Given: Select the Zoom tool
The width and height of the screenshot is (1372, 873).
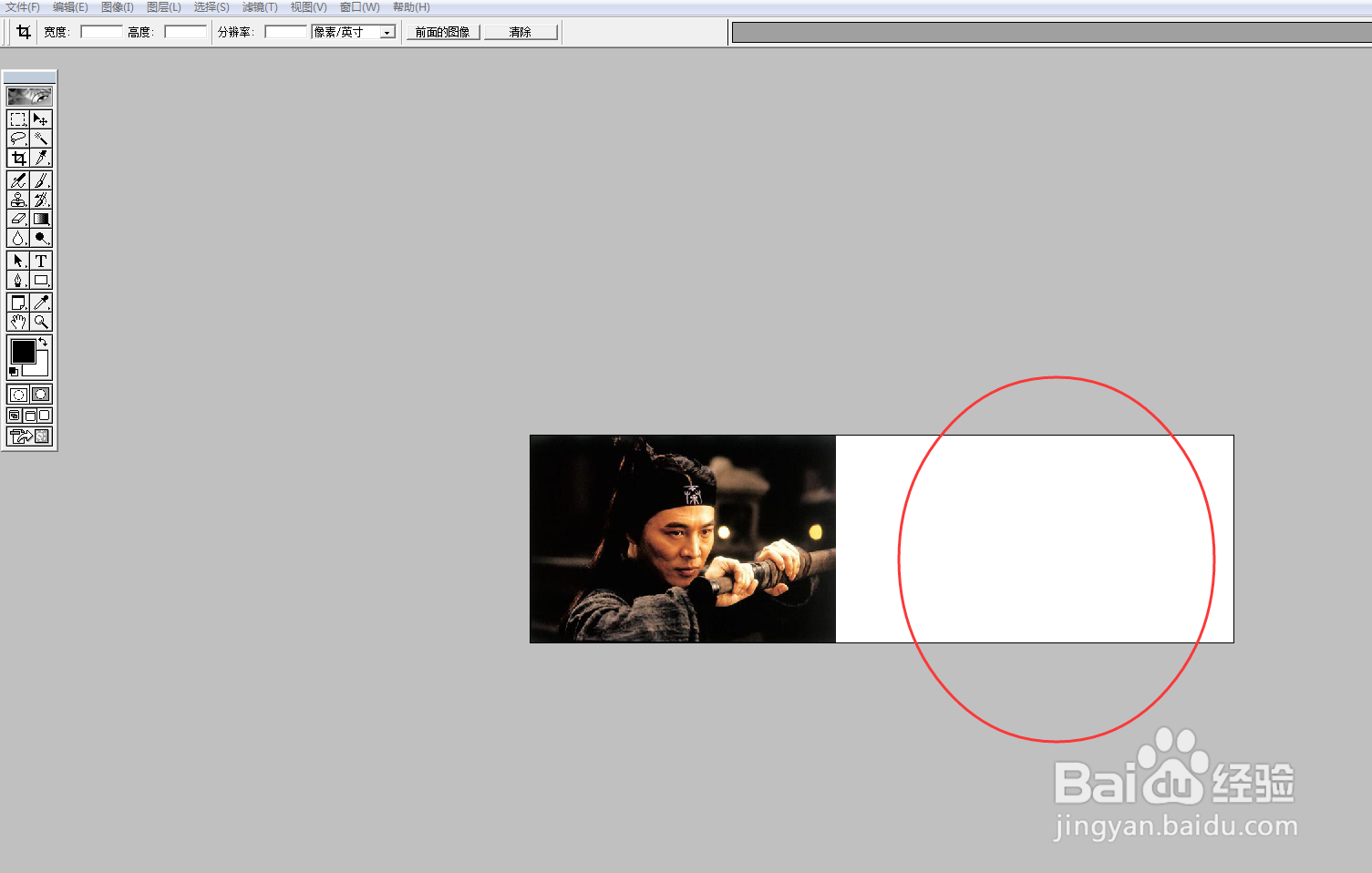Looking at the screenshot, I should point(41,322).
